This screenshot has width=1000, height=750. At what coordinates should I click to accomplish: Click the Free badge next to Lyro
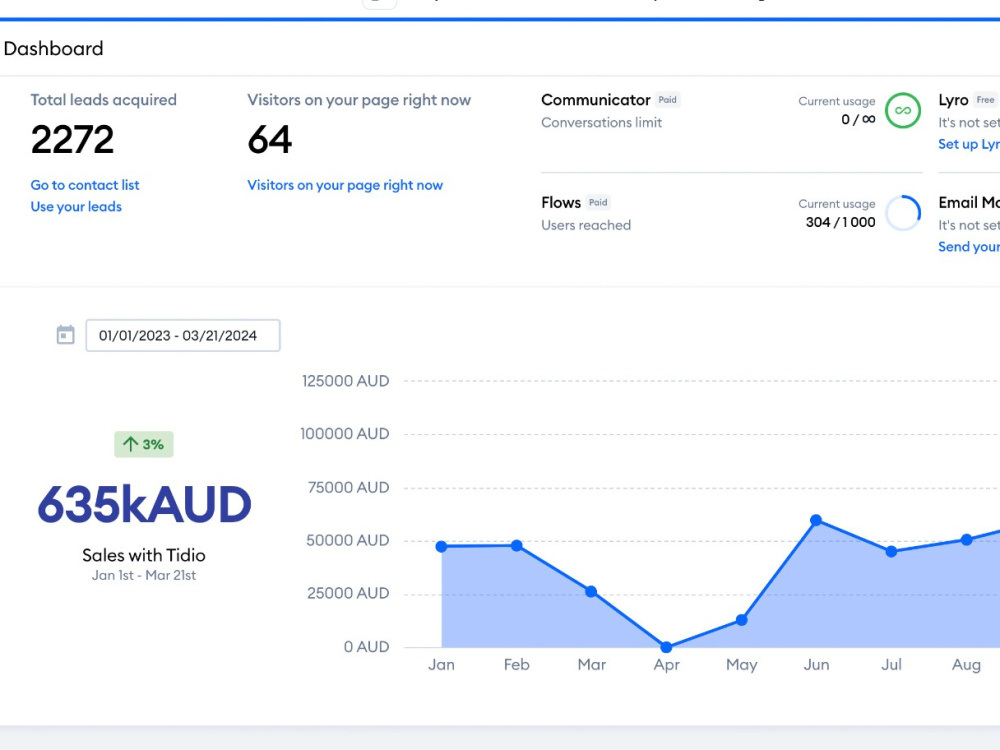point(985,99)
